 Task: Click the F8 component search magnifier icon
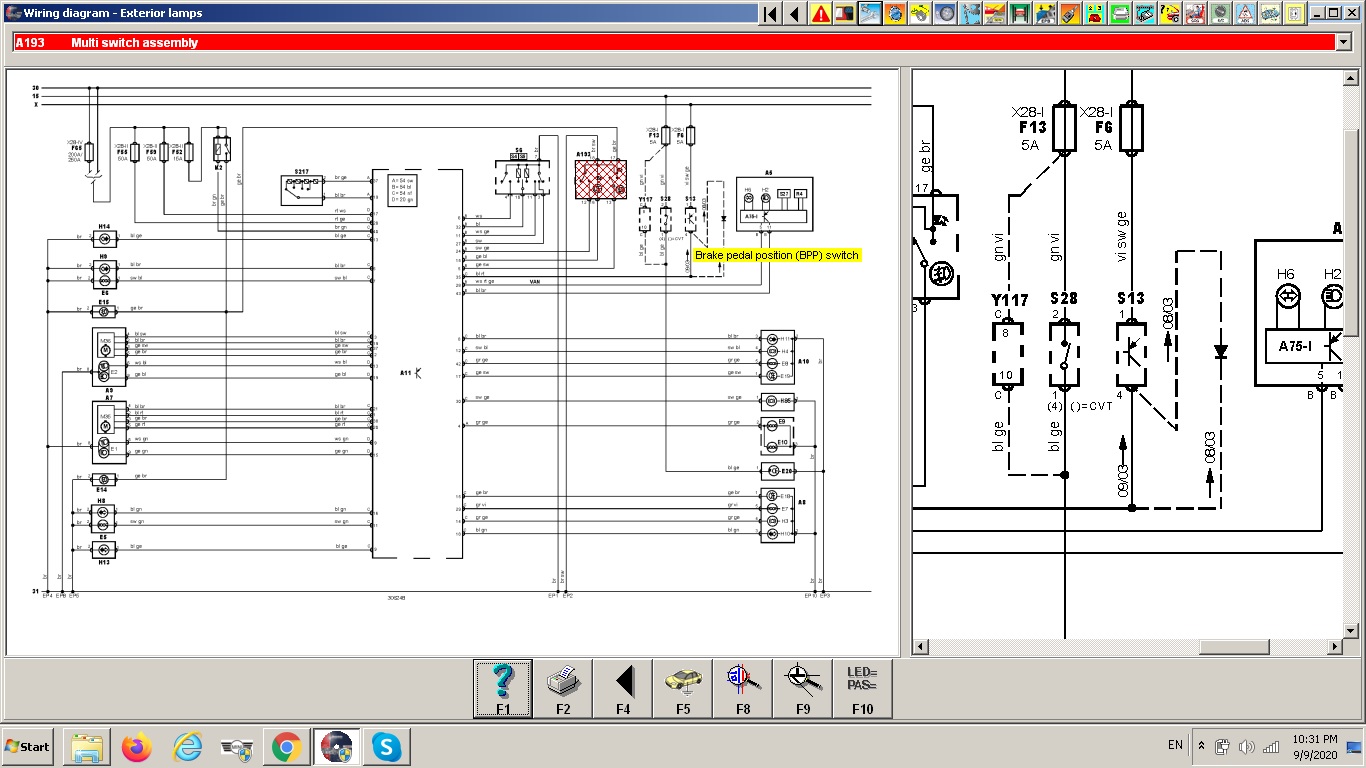point(743,688)
